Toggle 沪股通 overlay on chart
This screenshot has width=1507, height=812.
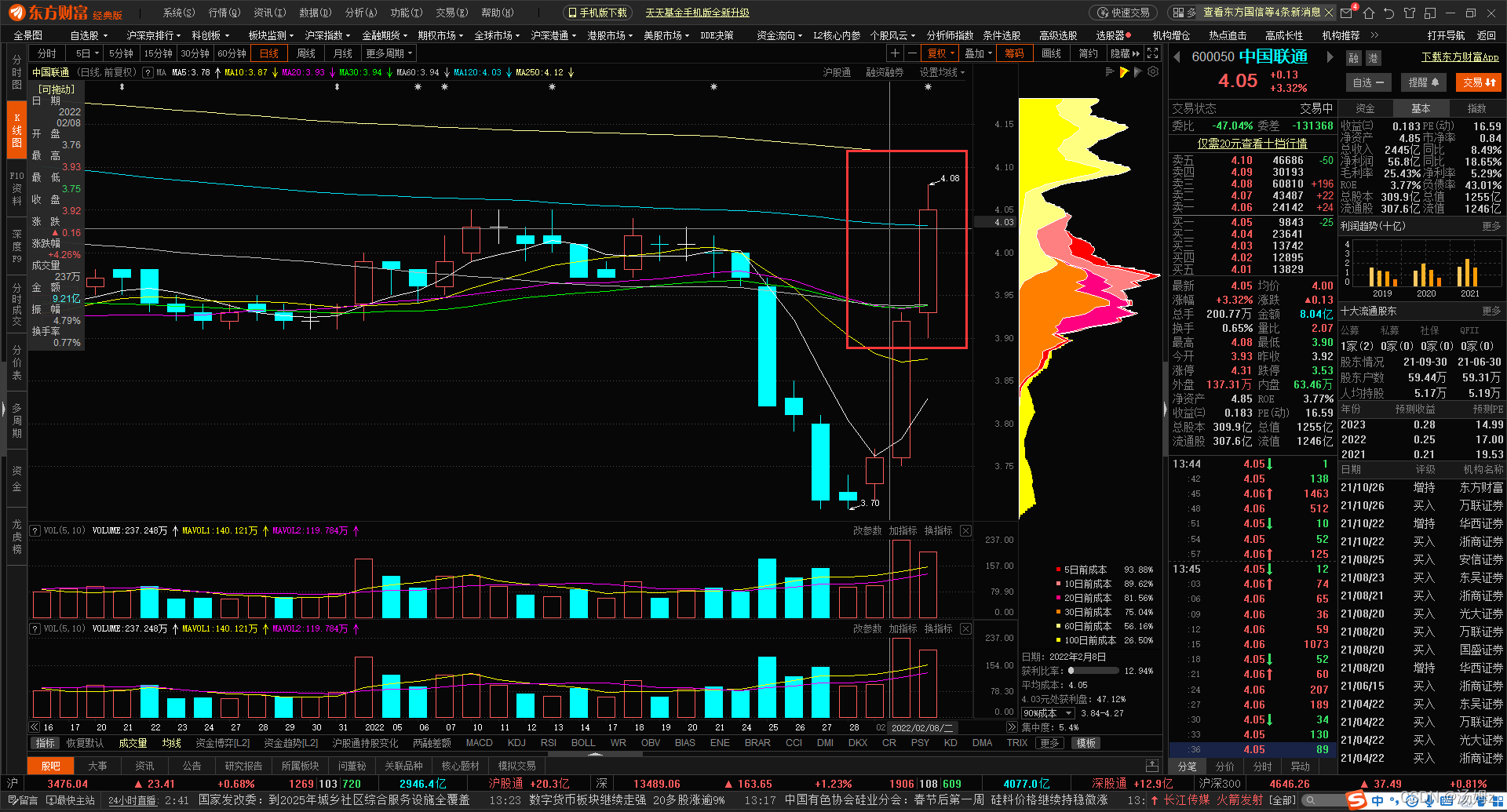[837, 72]
